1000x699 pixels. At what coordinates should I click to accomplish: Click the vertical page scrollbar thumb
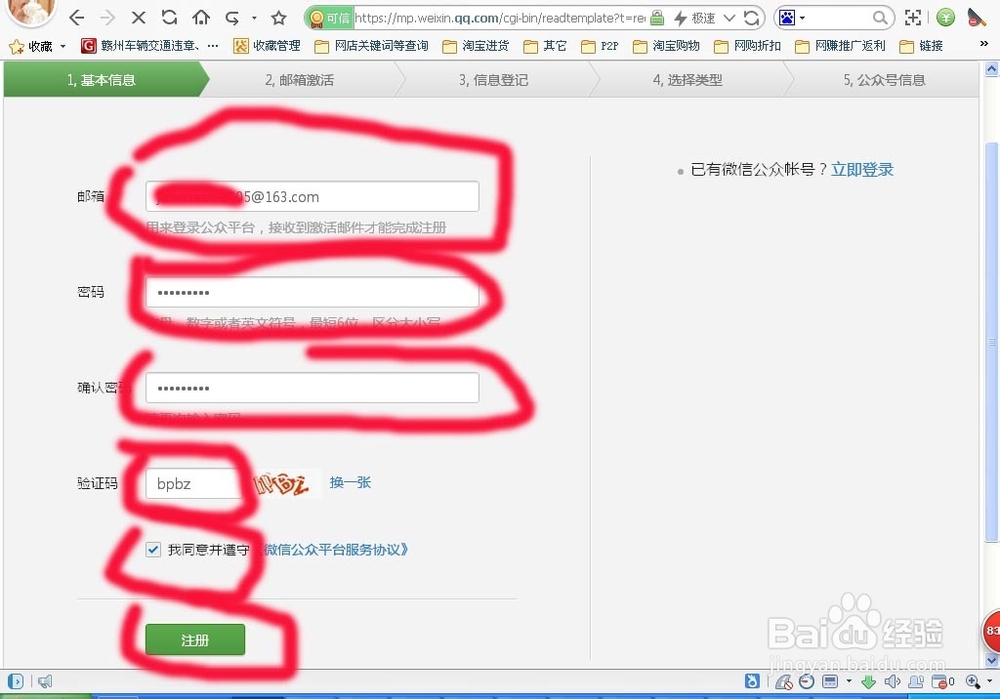[x=992, y=342]
